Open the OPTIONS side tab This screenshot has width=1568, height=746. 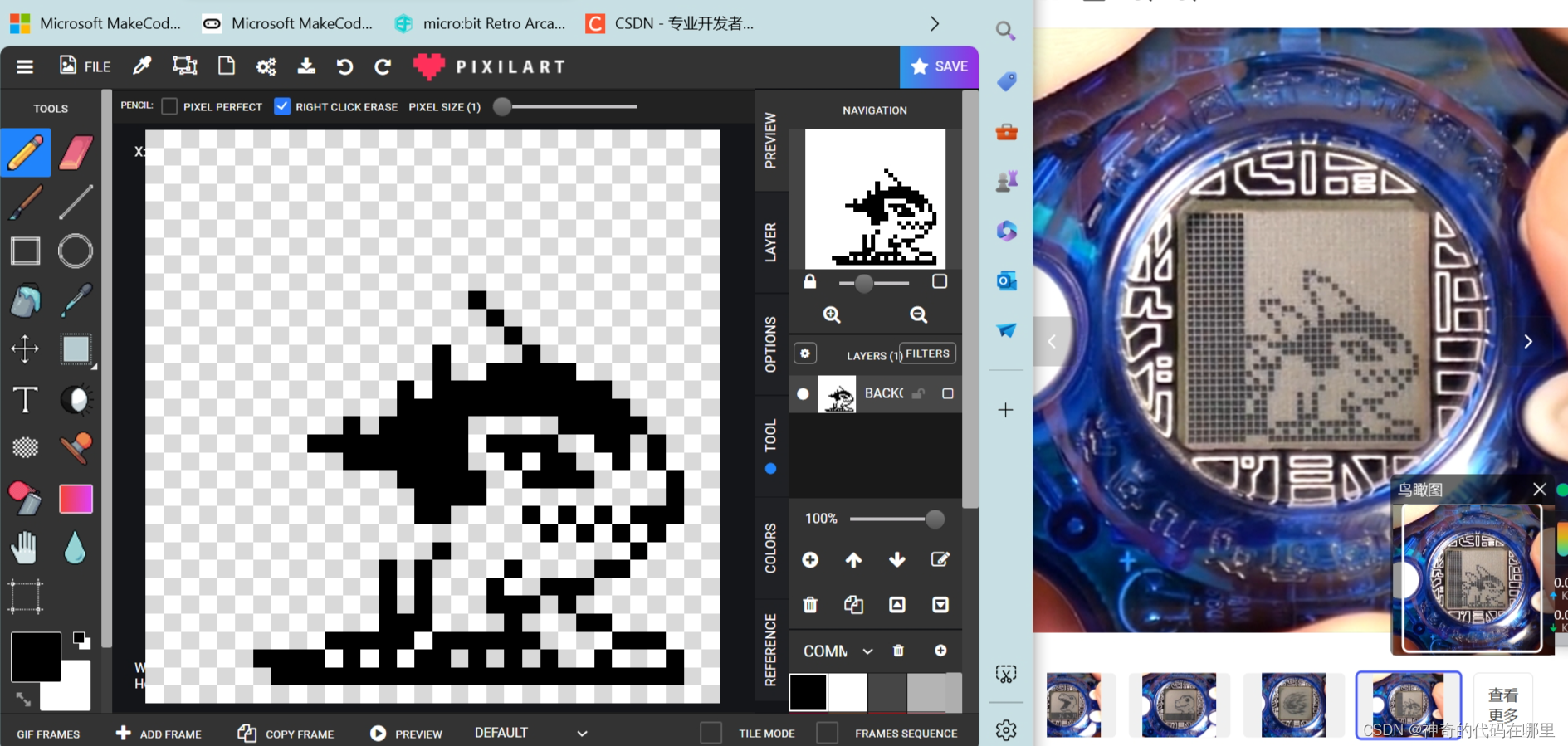[x=770, y=344]
